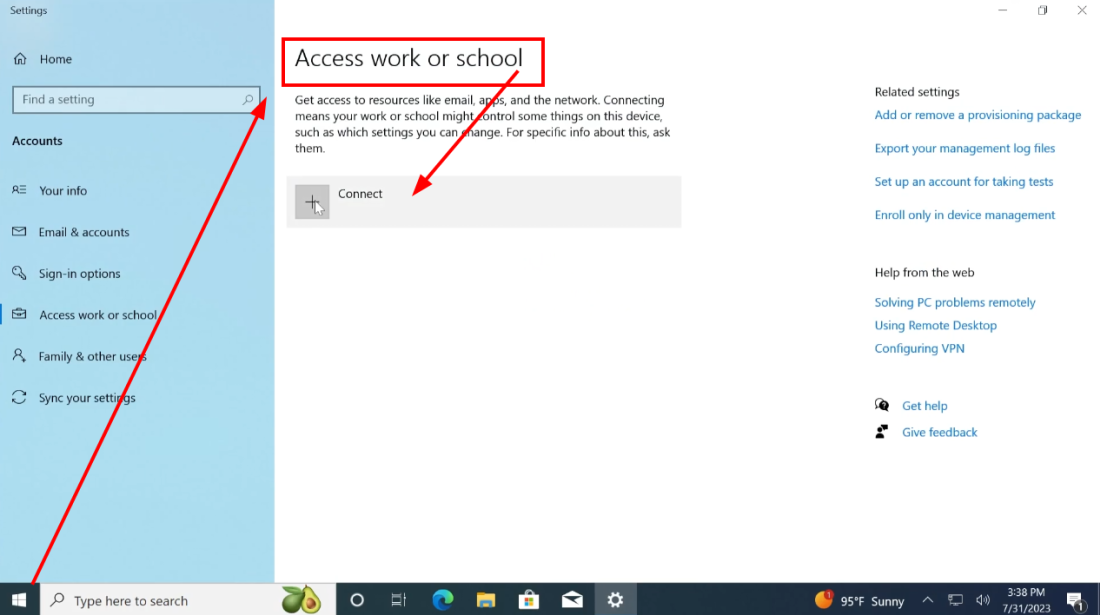Image resolution: width=1100 pixels, height=615 pixels.
Task: Select Your info in the sidebar
Action: click(63, 190)
